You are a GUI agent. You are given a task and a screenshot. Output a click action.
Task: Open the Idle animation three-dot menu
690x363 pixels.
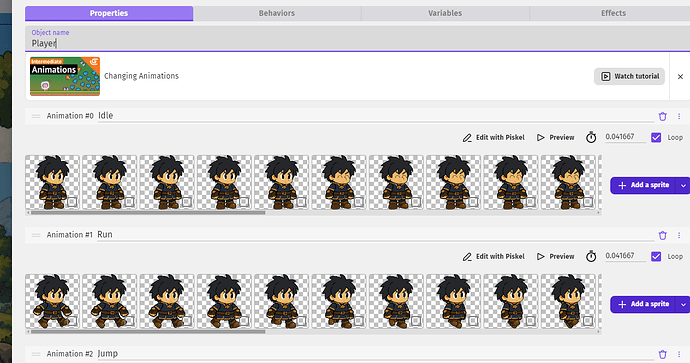point(679,116)
